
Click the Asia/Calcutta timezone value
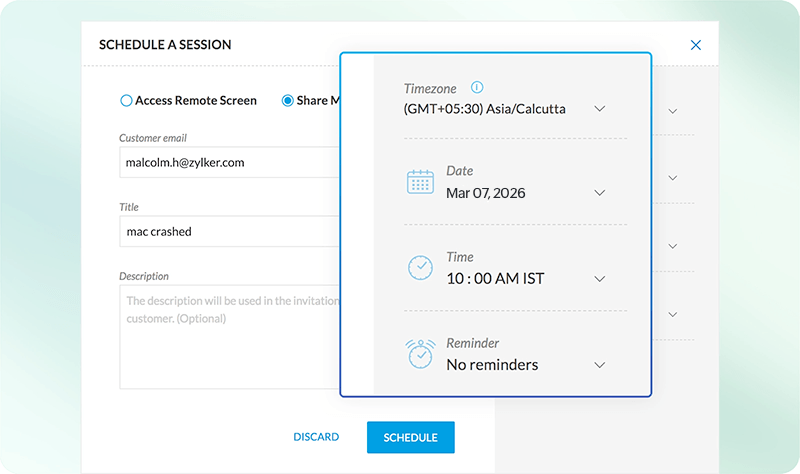(x=485, y=108)
